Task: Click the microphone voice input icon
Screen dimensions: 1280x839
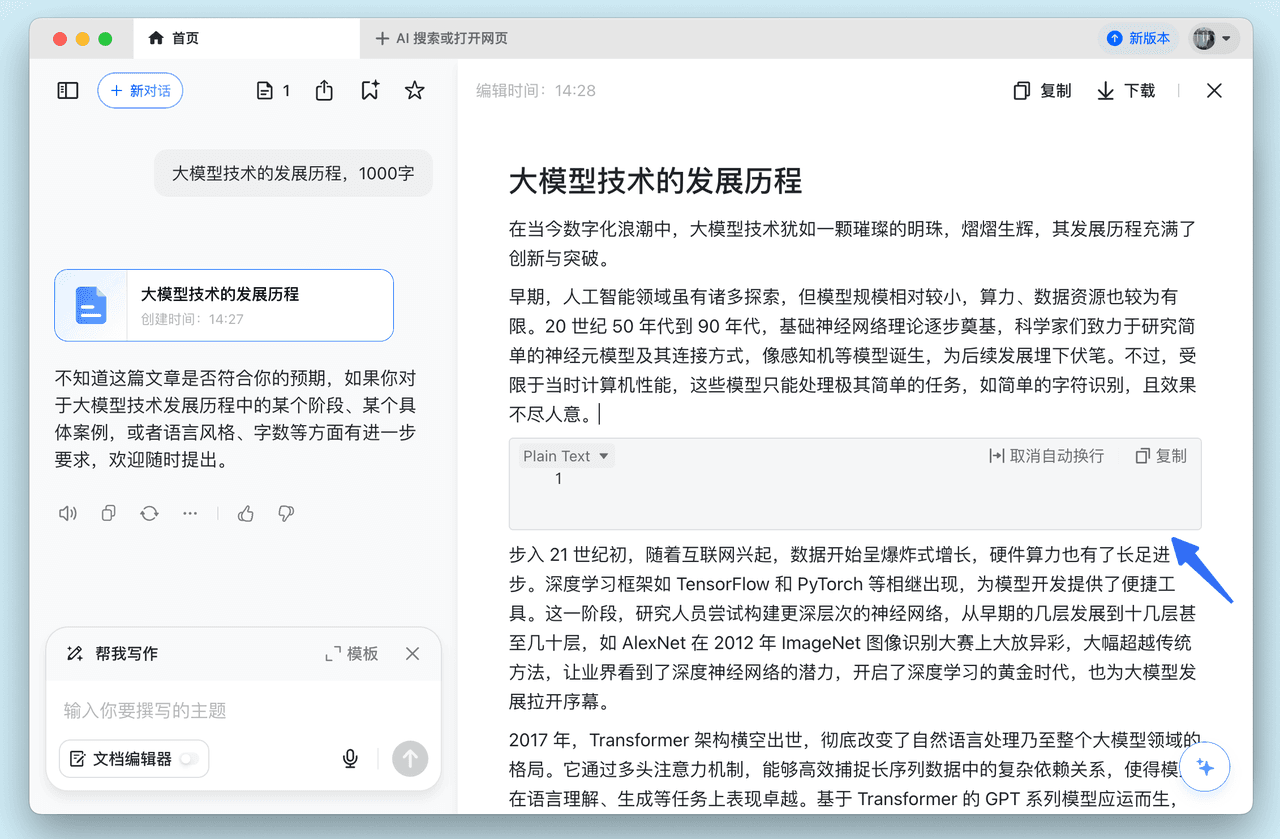Action: pyautogui.click(x=350, y=759)
